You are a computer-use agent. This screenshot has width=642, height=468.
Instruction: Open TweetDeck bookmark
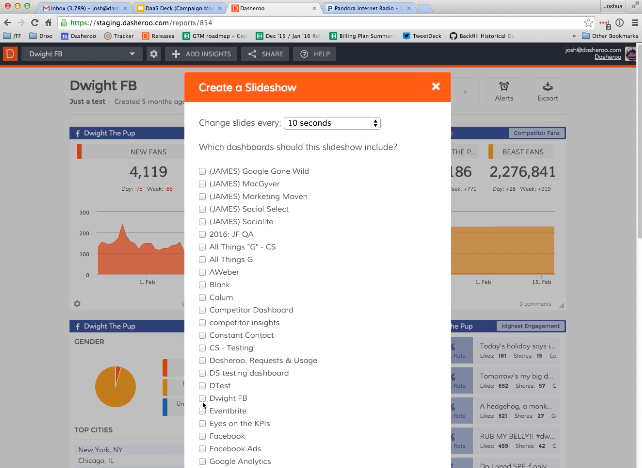[422, 36]
